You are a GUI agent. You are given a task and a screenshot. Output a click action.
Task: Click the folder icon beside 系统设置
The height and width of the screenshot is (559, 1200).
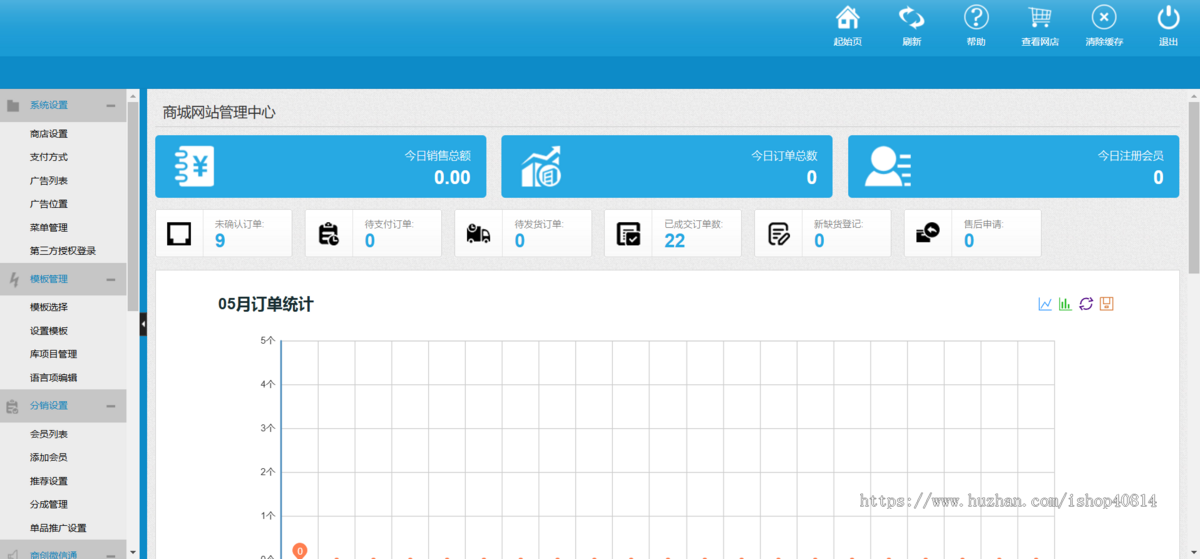pos(13,105)
